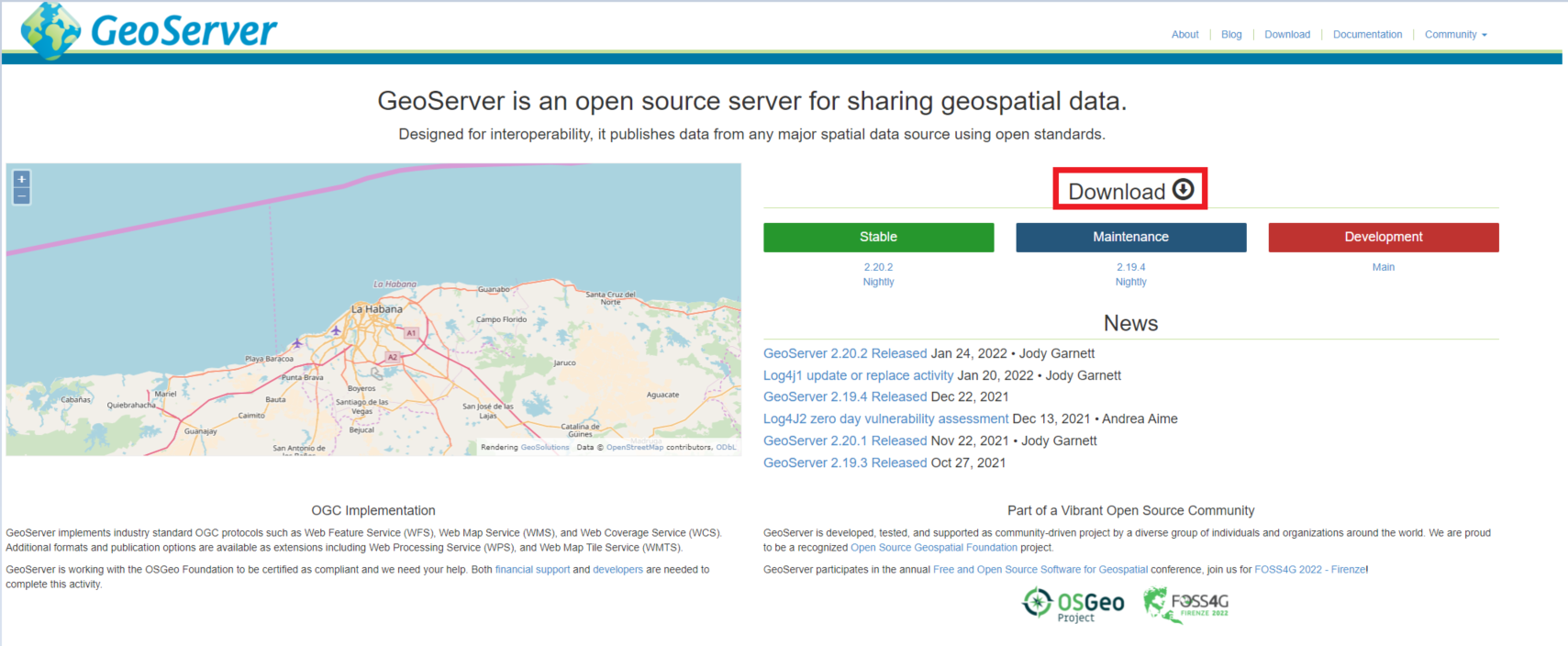The image size is (1568, 646).
Task: Open the OSGeo Project logo
Action: 1073,605
